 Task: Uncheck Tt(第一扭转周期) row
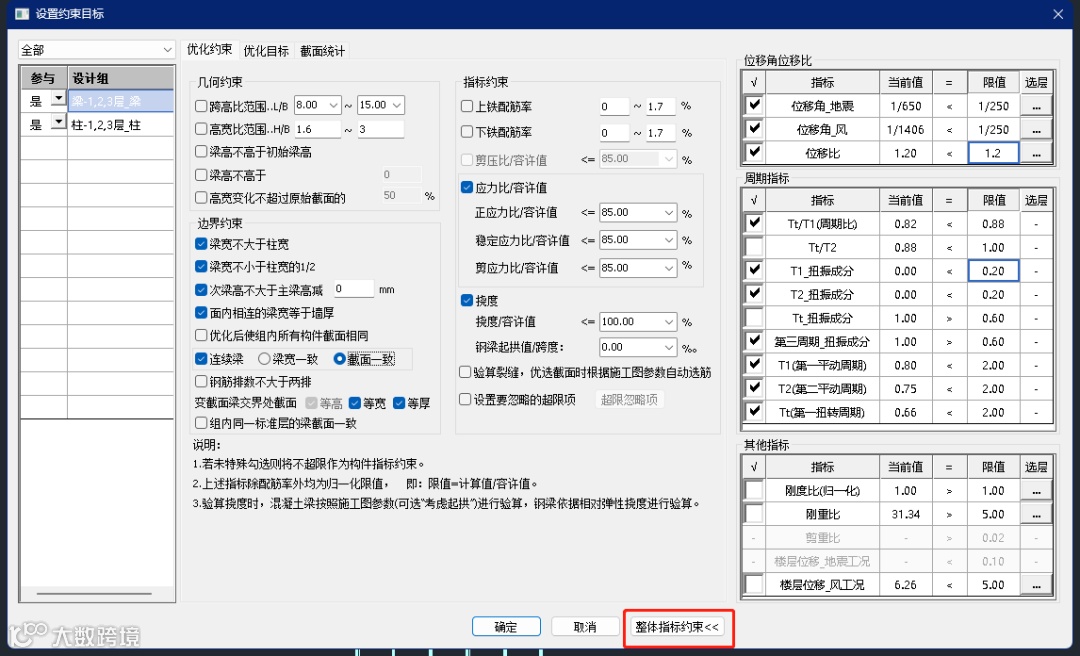[x=754, y=411]
